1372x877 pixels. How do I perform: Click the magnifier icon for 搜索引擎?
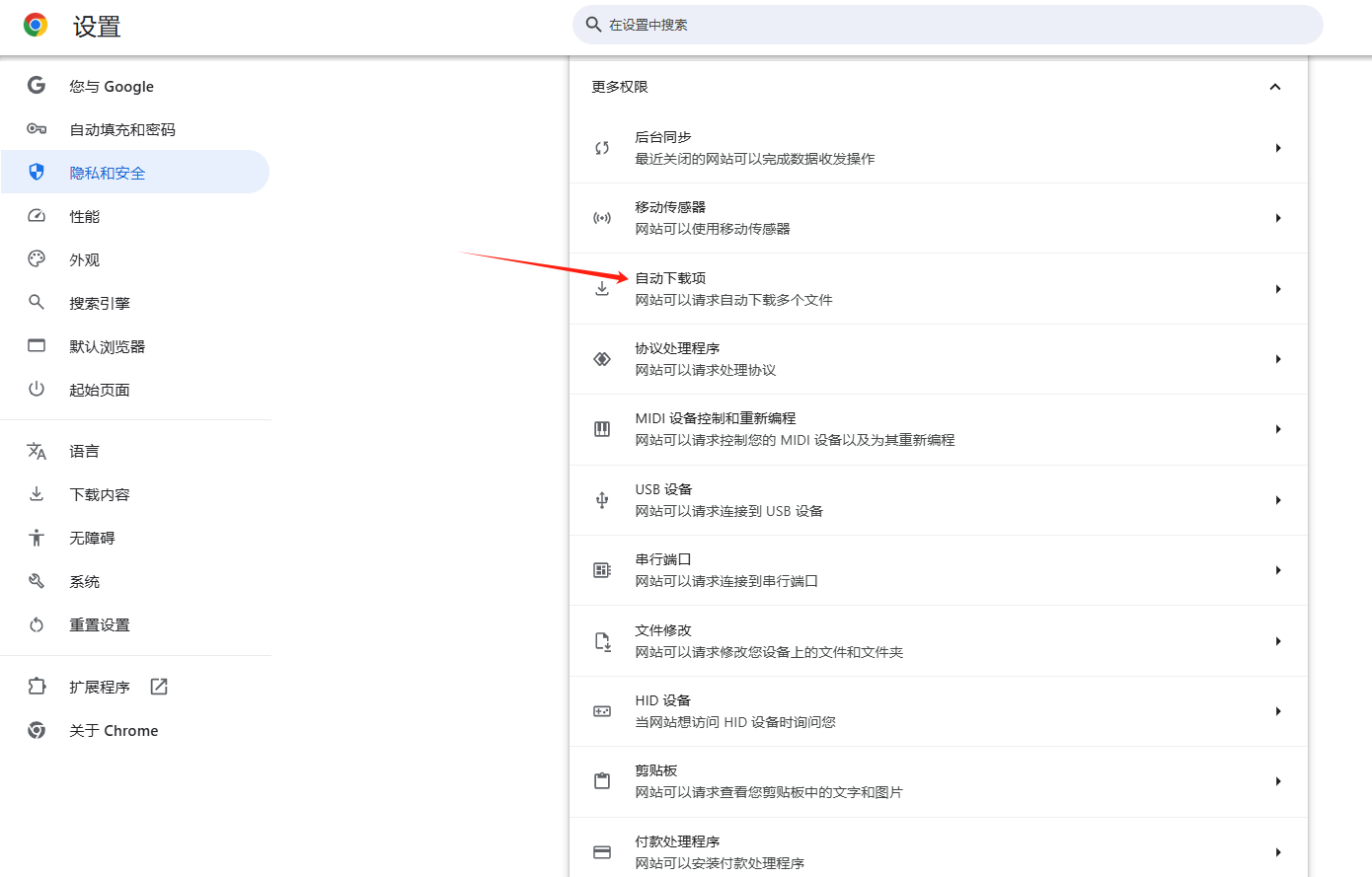37,303
